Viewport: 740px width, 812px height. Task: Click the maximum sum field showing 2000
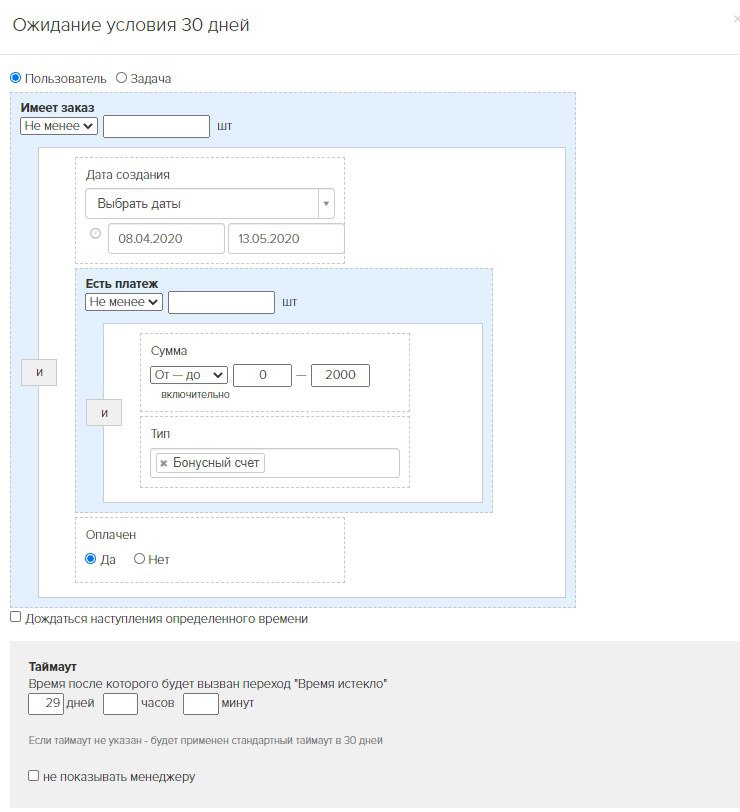point(340,375)
